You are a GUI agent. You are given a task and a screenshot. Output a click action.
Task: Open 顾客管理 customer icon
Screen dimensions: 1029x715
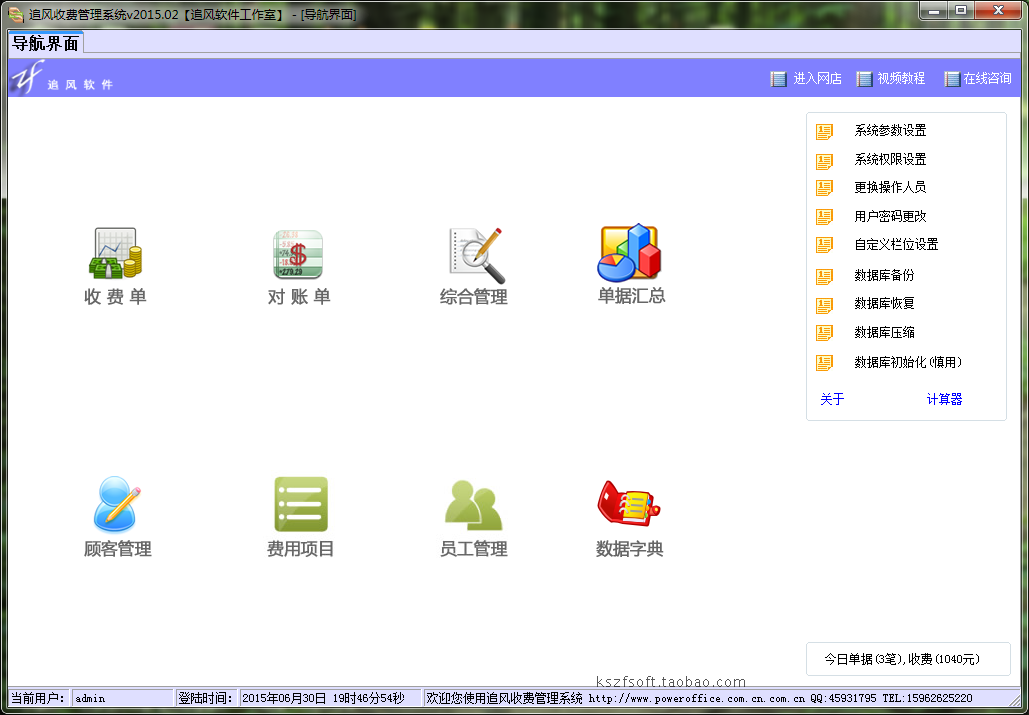[x=117, y=504]
